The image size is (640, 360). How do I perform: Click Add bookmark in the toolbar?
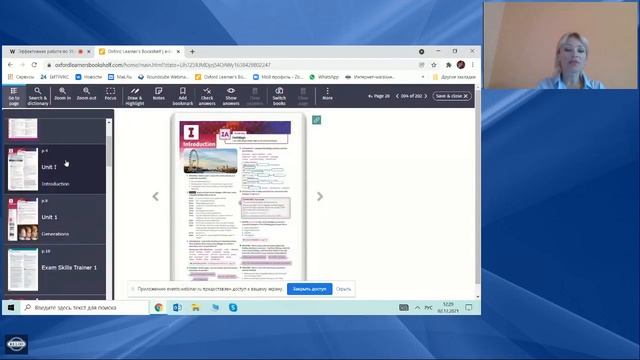click(x=182, y=96)
